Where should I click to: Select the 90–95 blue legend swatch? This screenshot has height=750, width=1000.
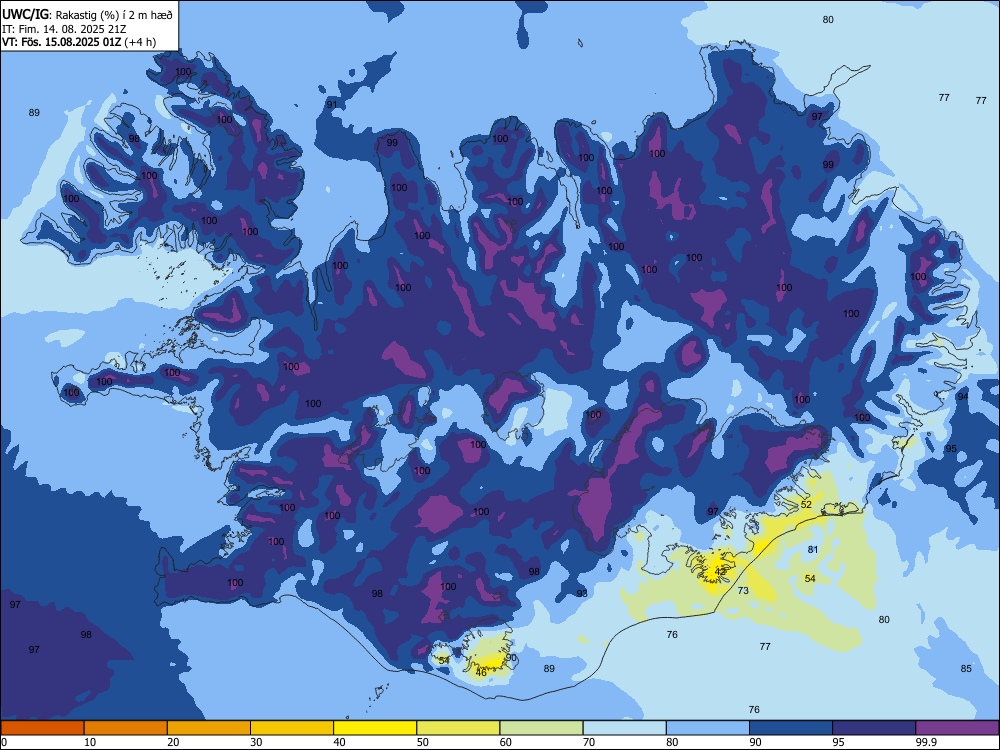(x=791, y=728)
